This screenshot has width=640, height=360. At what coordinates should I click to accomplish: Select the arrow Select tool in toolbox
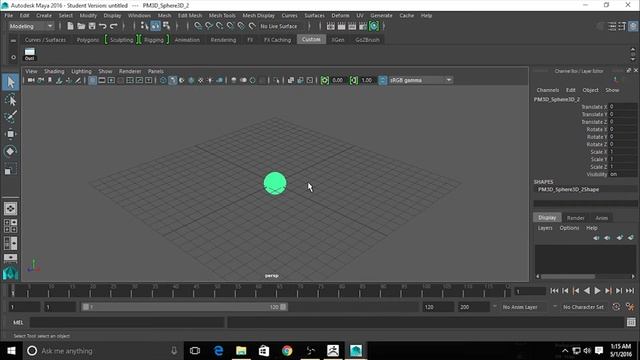10,82
